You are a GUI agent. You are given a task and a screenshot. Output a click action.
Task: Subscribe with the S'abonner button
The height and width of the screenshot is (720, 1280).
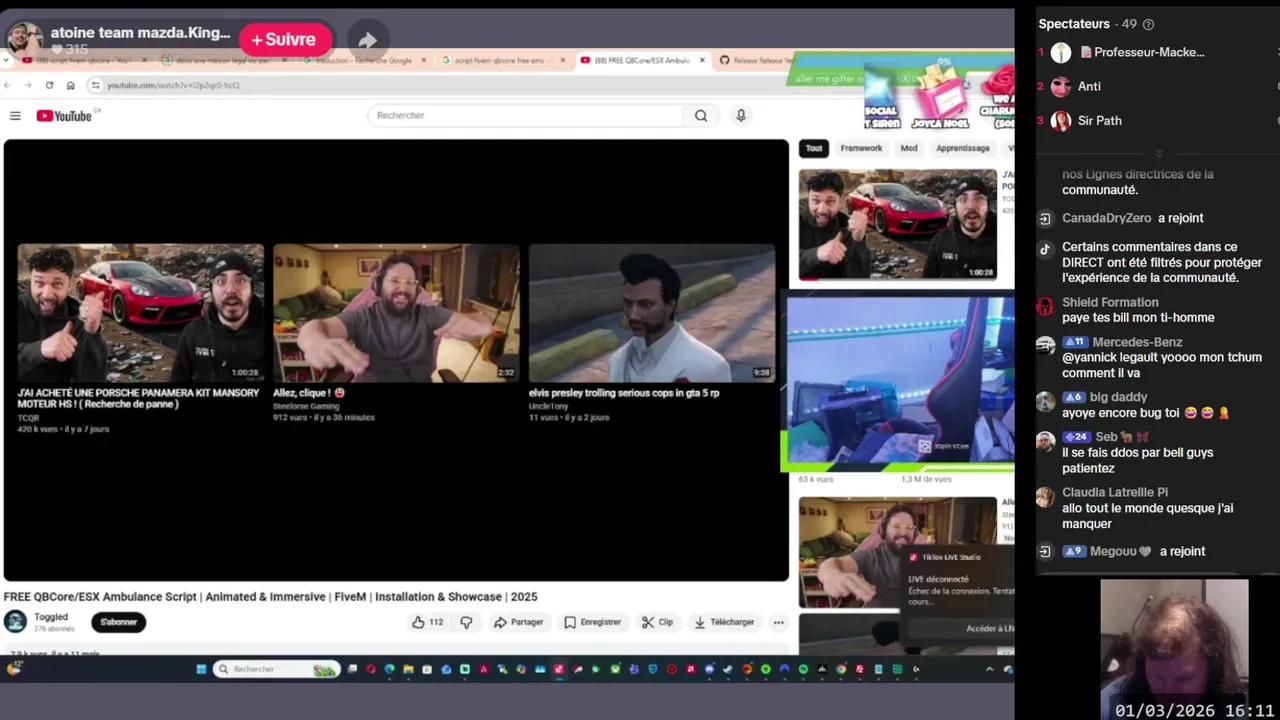tap(118, 622)
